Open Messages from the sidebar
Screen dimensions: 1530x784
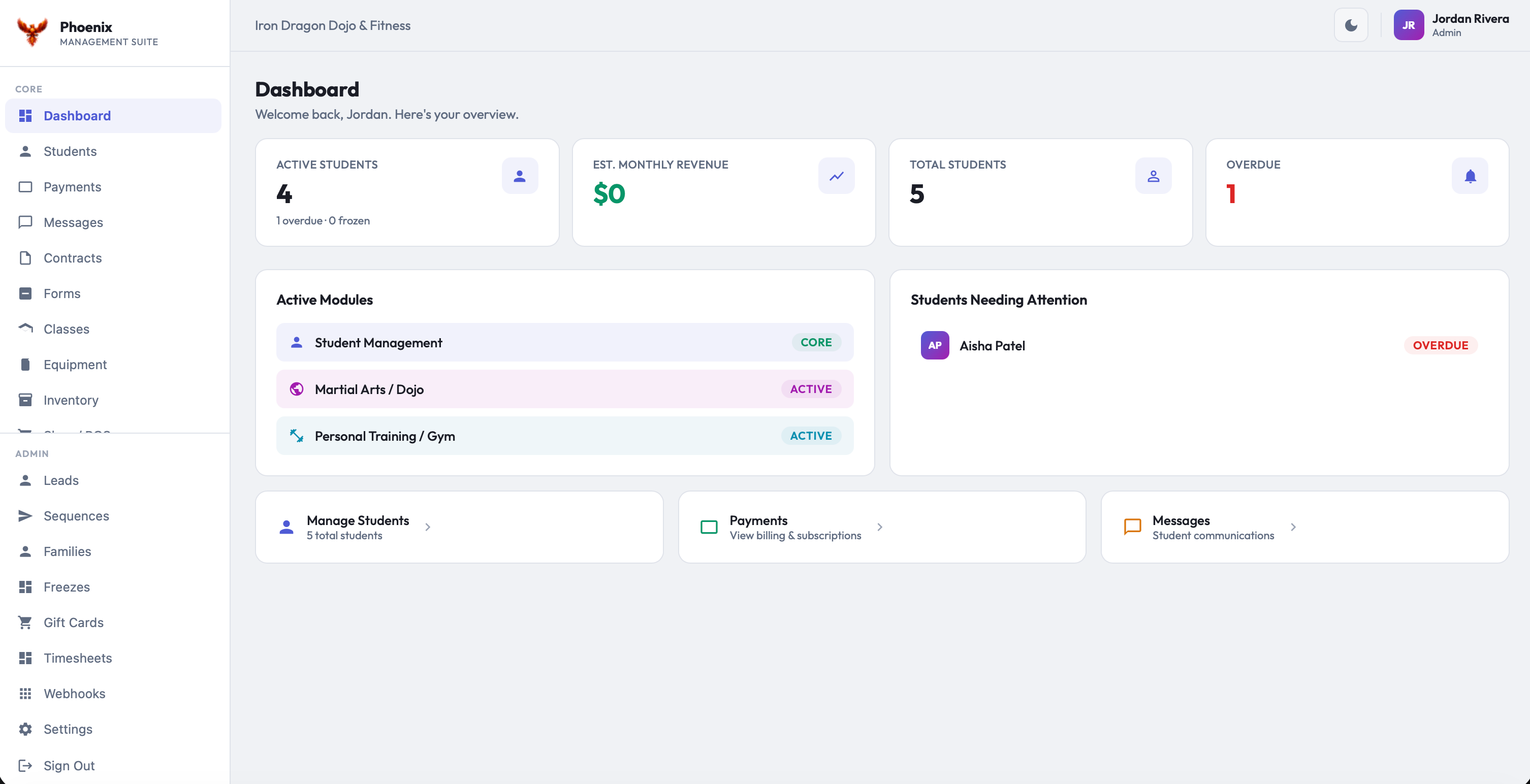74,222
